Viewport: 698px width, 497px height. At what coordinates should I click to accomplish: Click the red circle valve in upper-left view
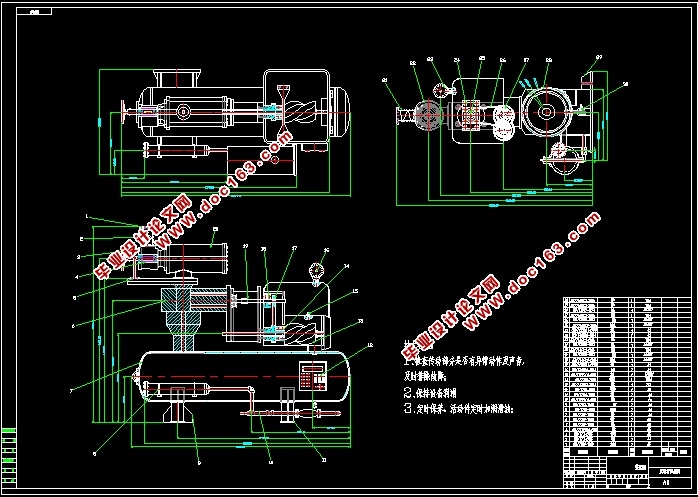[x=275, y=160]
